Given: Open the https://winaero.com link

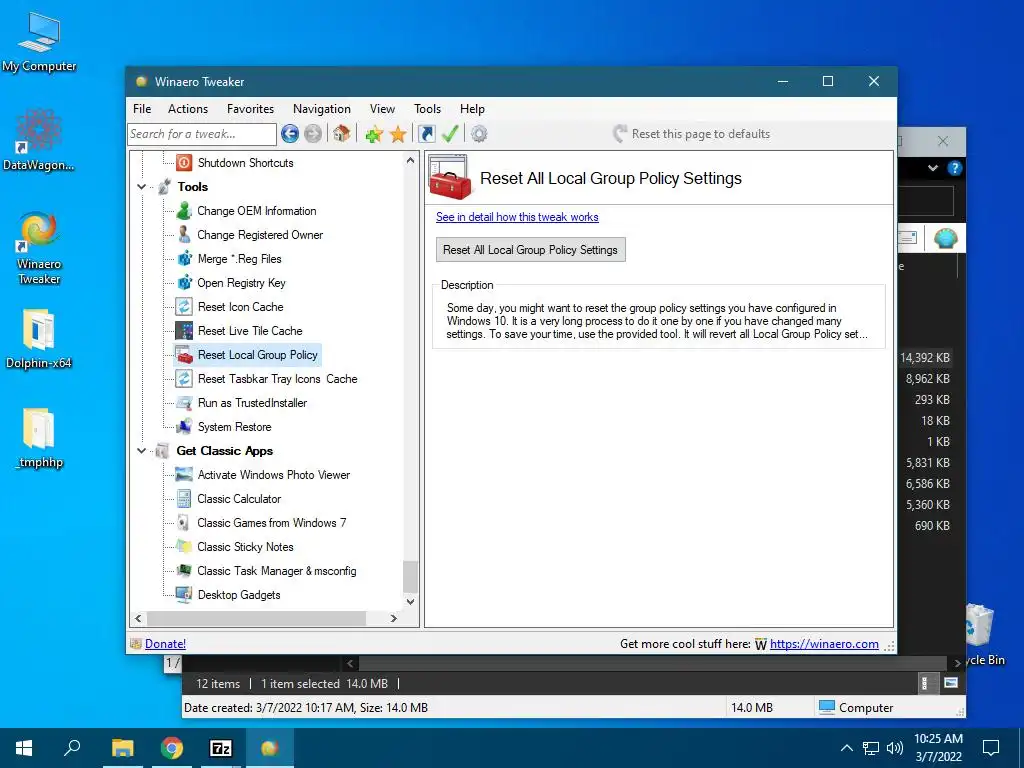Looking at the screenshot, I should [x=824, y=644].
